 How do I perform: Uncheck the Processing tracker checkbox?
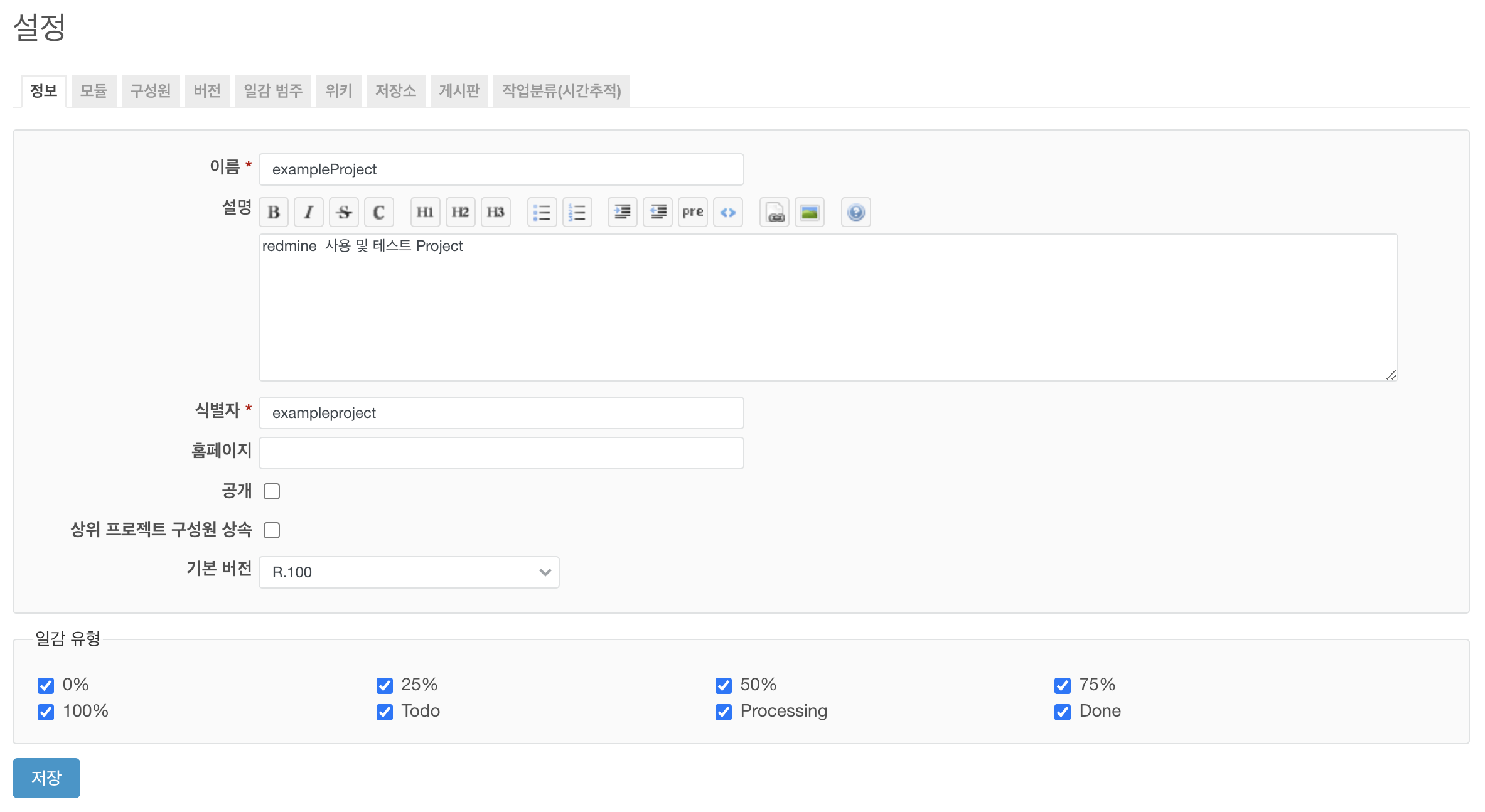pos(724,712)
